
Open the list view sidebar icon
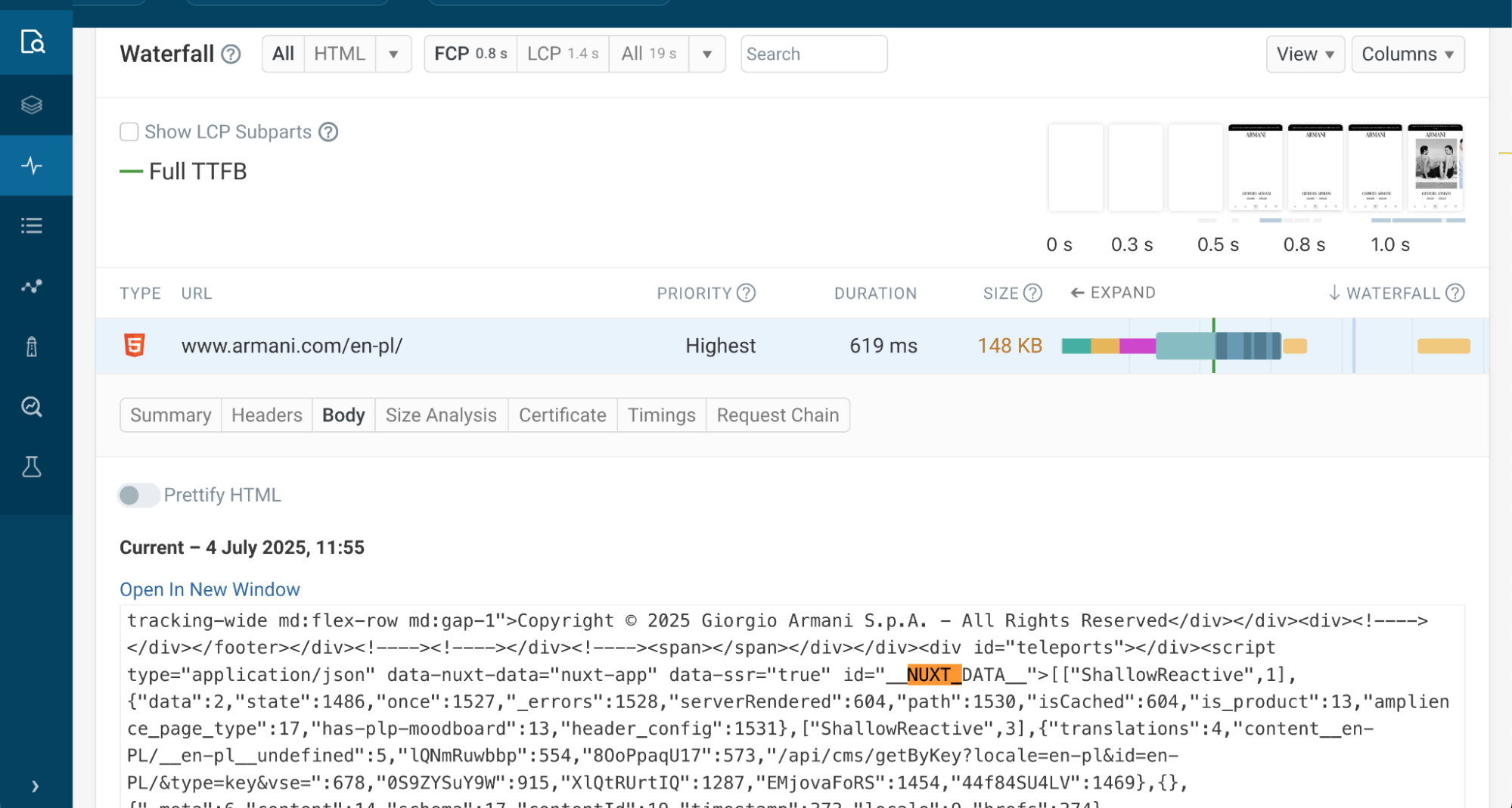pos(32,225)
